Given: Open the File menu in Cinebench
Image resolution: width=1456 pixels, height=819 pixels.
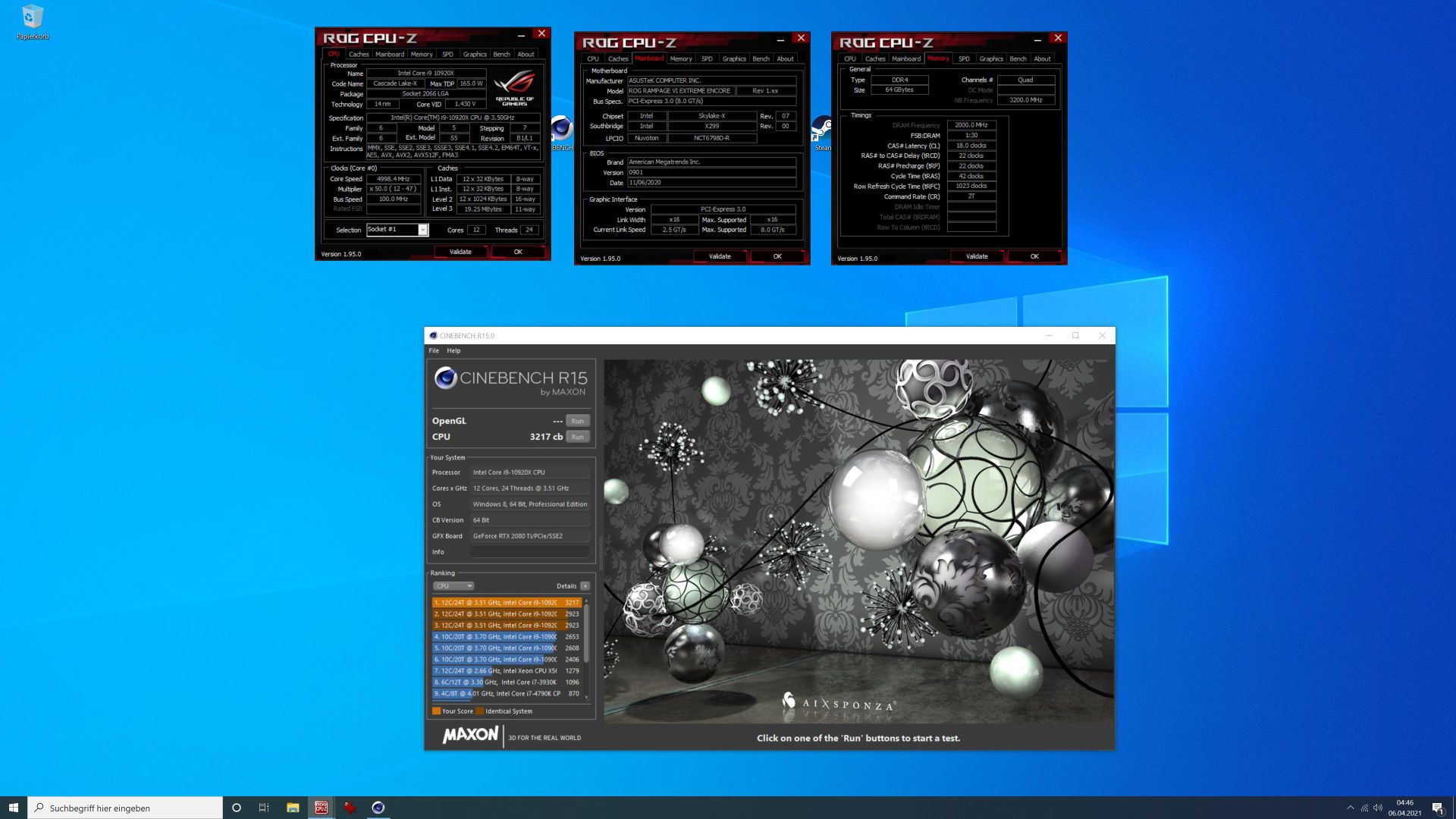Looking at the screenshot, I should click(x=434, y=350).
